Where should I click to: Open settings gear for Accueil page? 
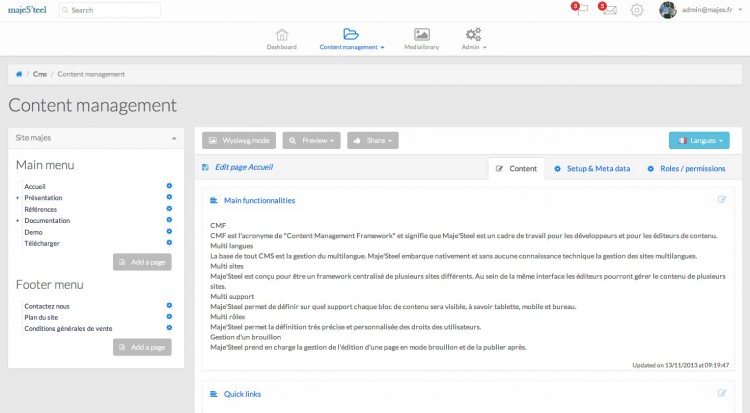coord(169,186)
